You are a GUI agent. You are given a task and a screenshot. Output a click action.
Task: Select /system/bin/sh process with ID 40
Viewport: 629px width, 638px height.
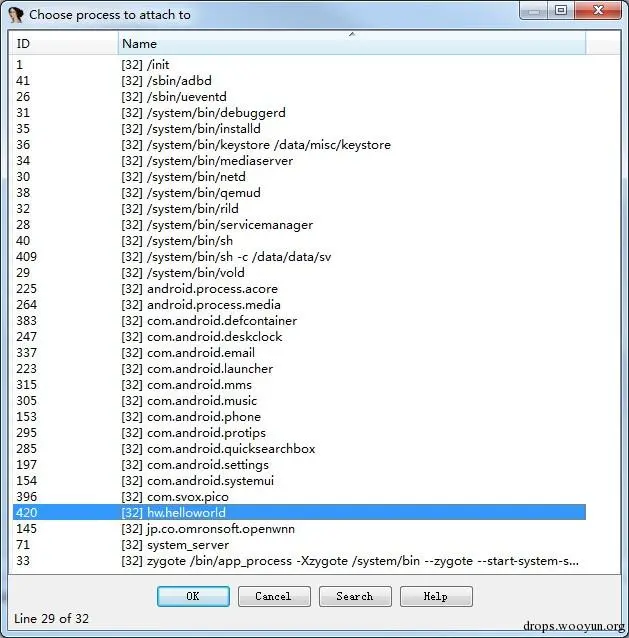299,240
